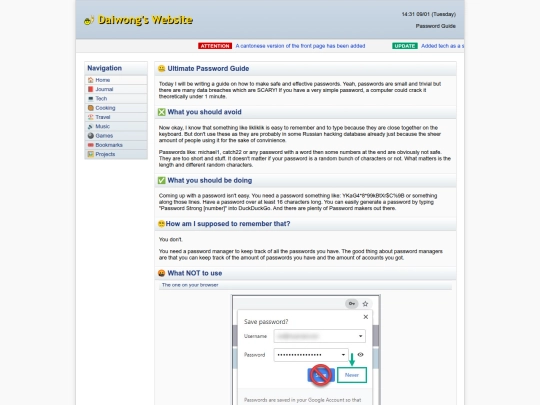
Task: Click the 'You don't.' text line
Action: (x=171, y=240)
